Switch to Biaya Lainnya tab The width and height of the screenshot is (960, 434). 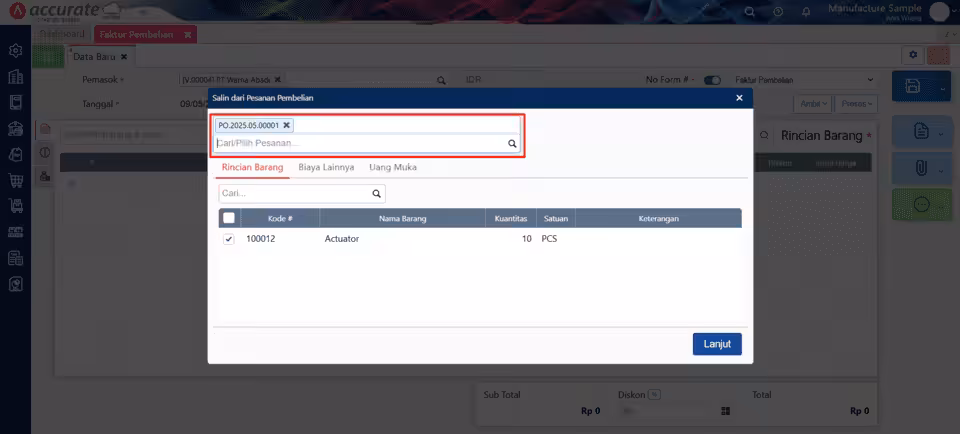click(x=326, y=167)
